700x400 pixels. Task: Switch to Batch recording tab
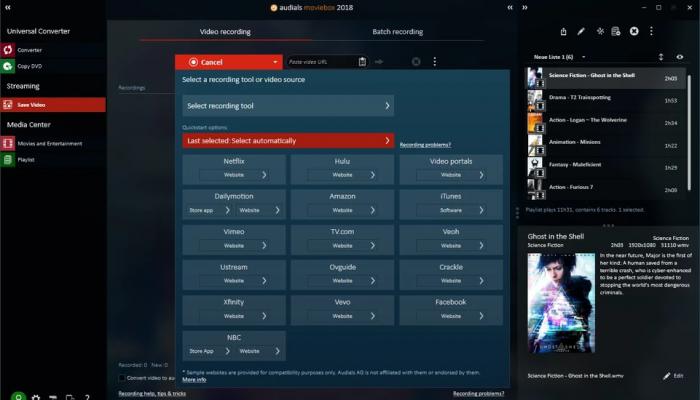pos(398,32)
